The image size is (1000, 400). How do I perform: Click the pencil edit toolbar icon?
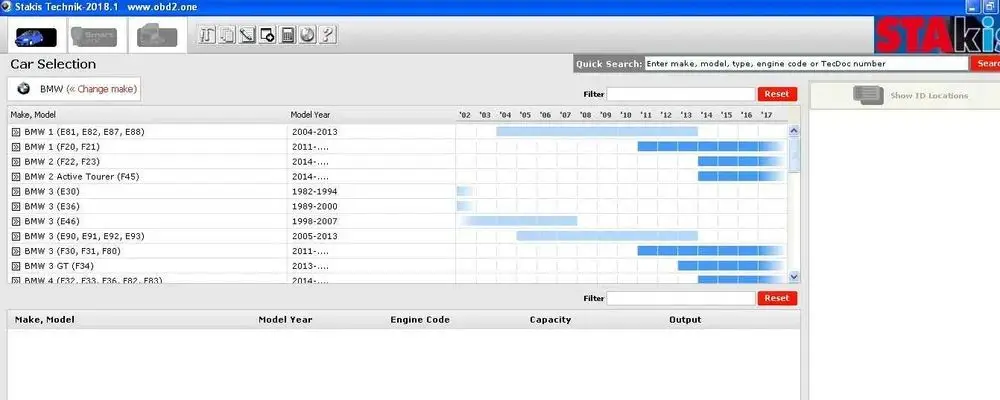[x=247, y=34]
